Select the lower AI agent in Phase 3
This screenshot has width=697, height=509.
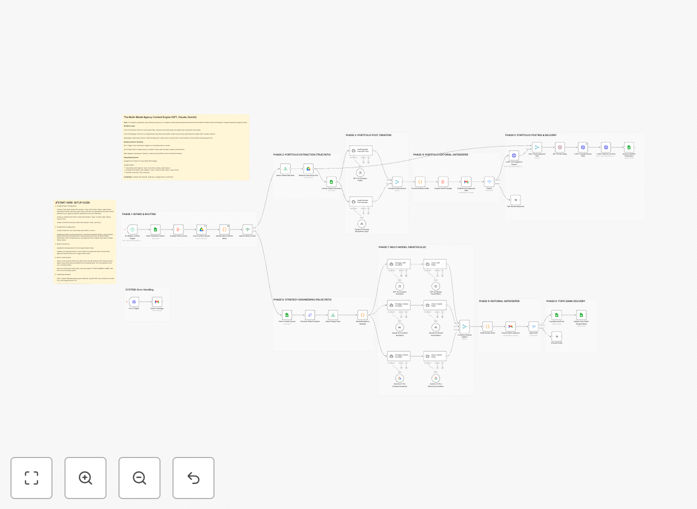click(x=361, y=201)
